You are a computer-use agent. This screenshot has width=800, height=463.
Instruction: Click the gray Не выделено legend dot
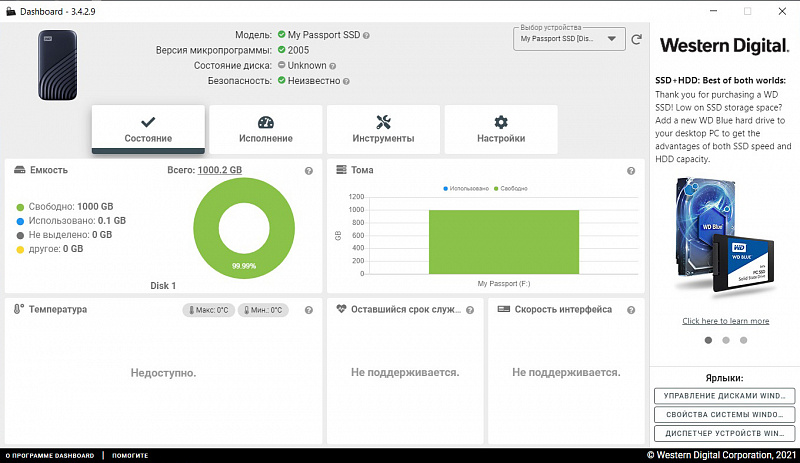pos(20,235)
